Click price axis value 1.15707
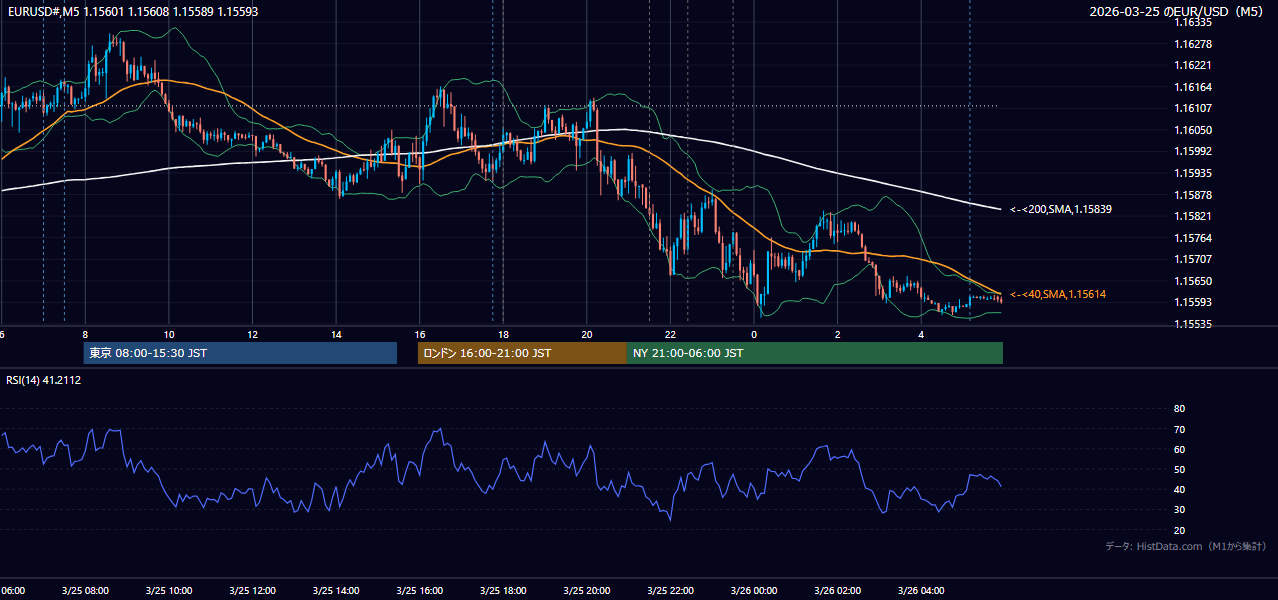 (1193, 259)
